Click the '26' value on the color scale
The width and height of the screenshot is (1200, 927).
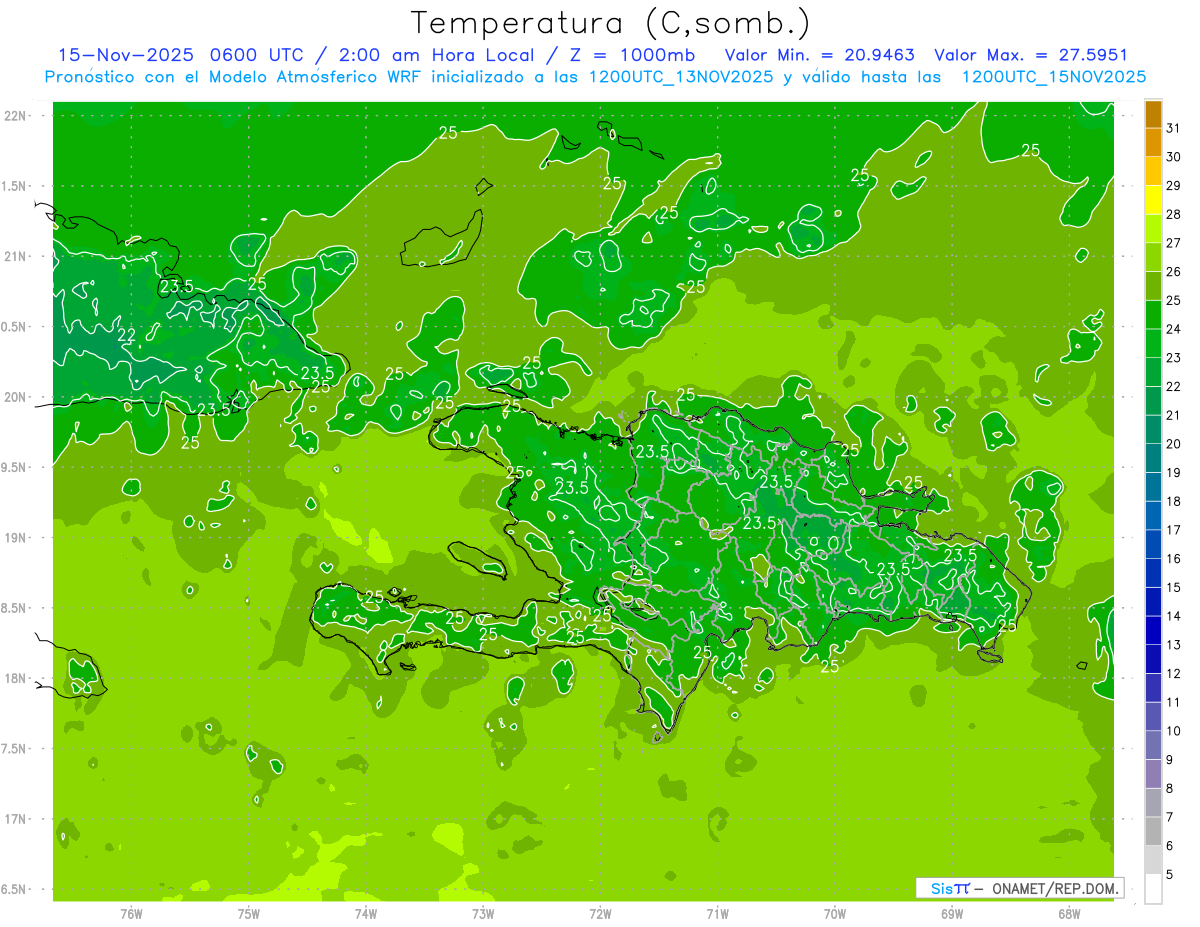coord(1174,272)
